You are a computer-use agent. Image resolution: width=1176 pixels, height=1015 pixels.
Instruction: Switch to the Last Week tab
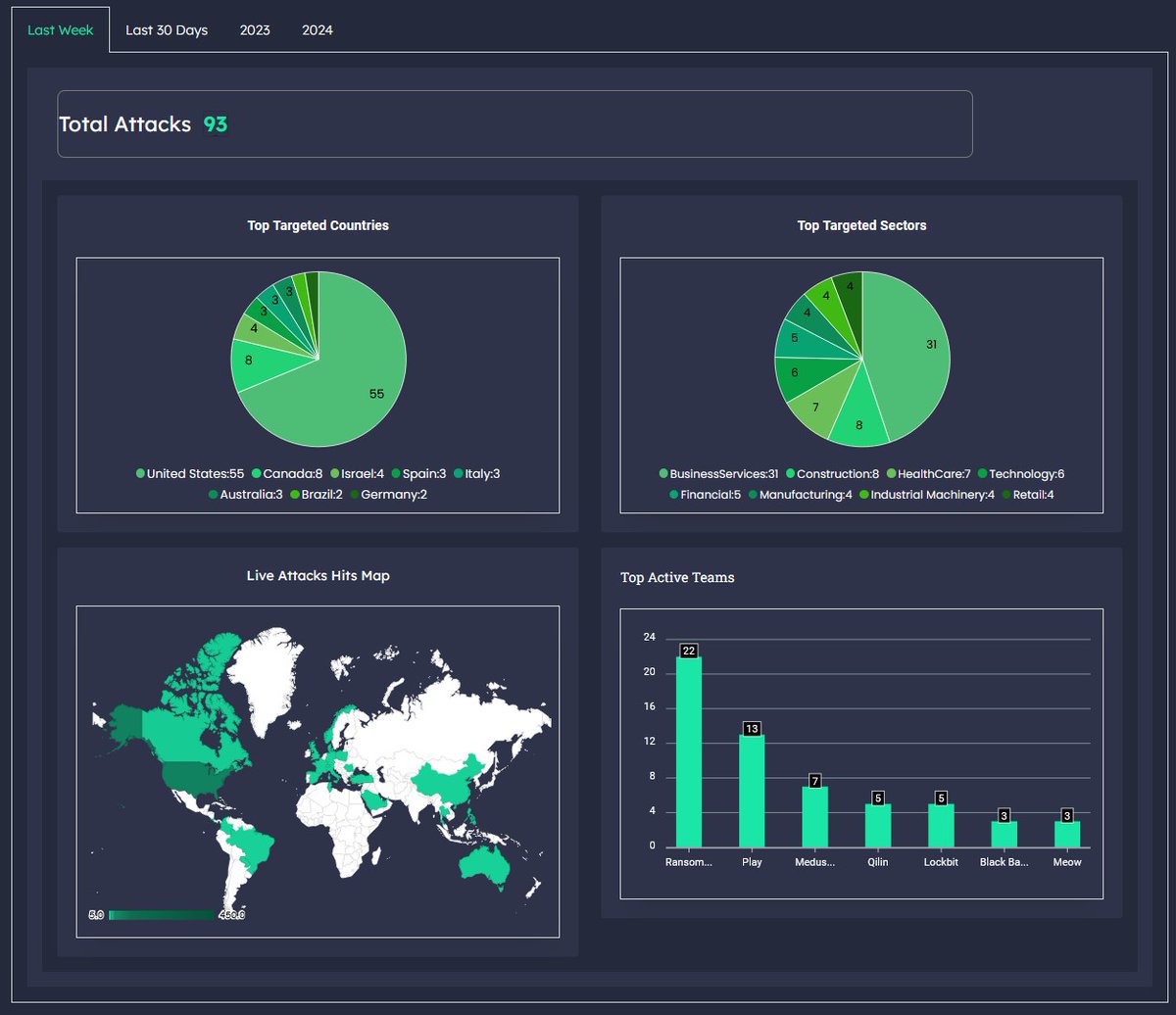(x=61, y=30)
